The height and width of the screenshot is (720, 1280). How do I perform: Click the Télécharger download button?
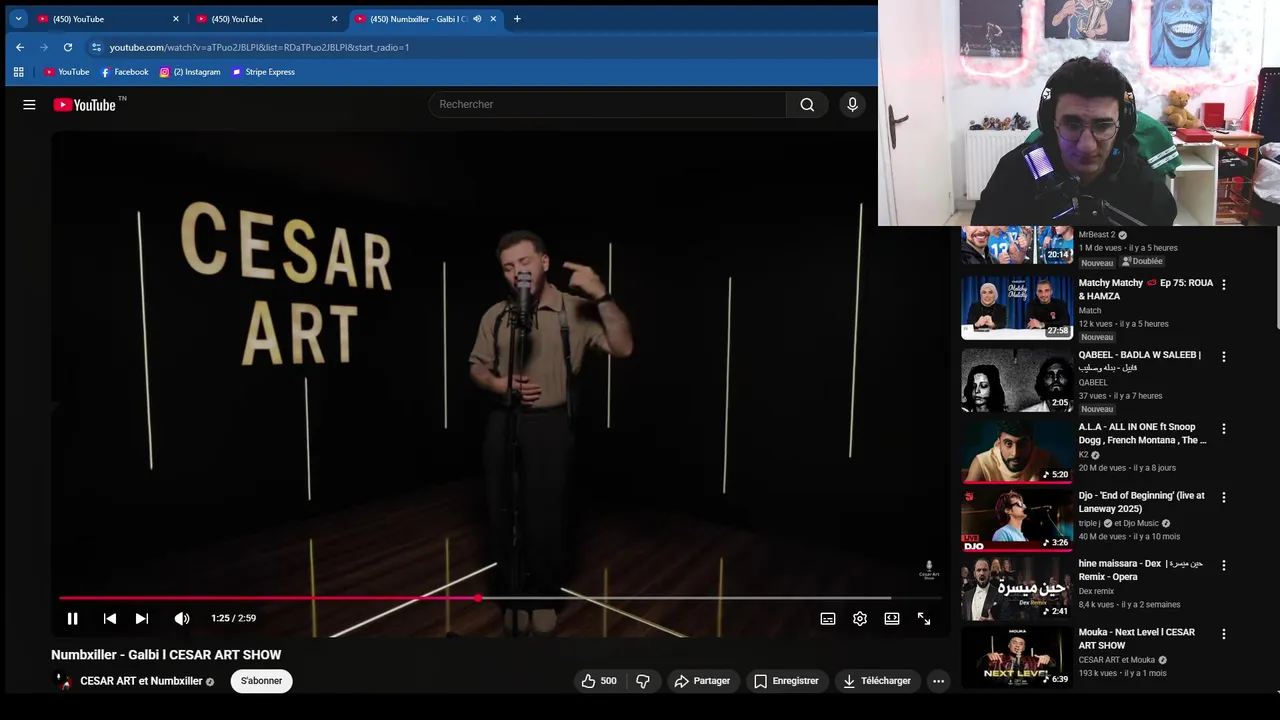(x=877, y=681)
